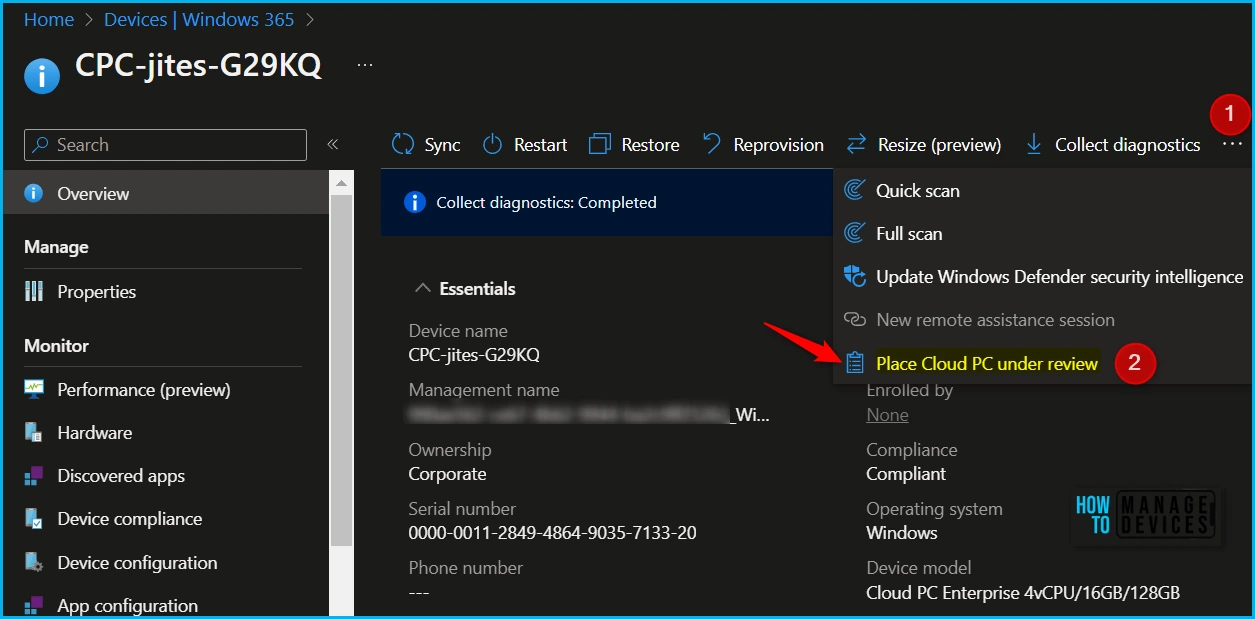Image resolution: width=1255 pixels, height=619 pixels.
Task: Click the Resize (preview) button label
Action: pyautogui.click(x=939, y=145)
